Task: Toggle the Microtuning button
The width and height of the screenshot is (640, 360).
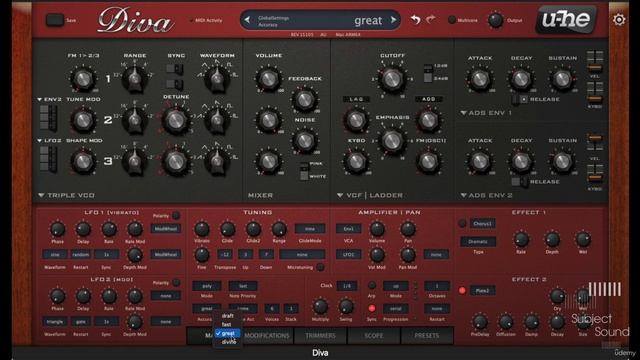Action: click(320, 267)
